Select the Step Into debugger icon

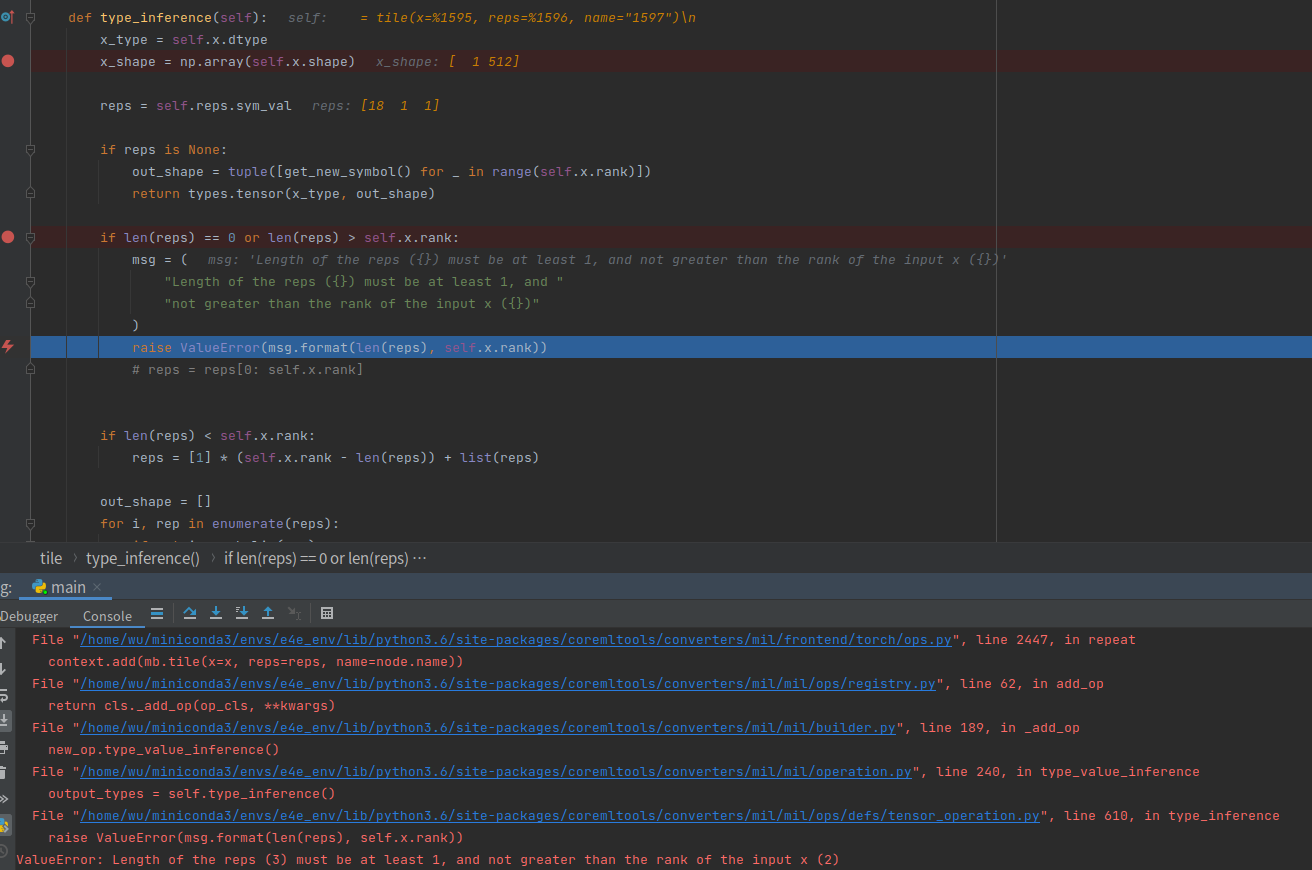pyautogui.click(x=216, y=613)
